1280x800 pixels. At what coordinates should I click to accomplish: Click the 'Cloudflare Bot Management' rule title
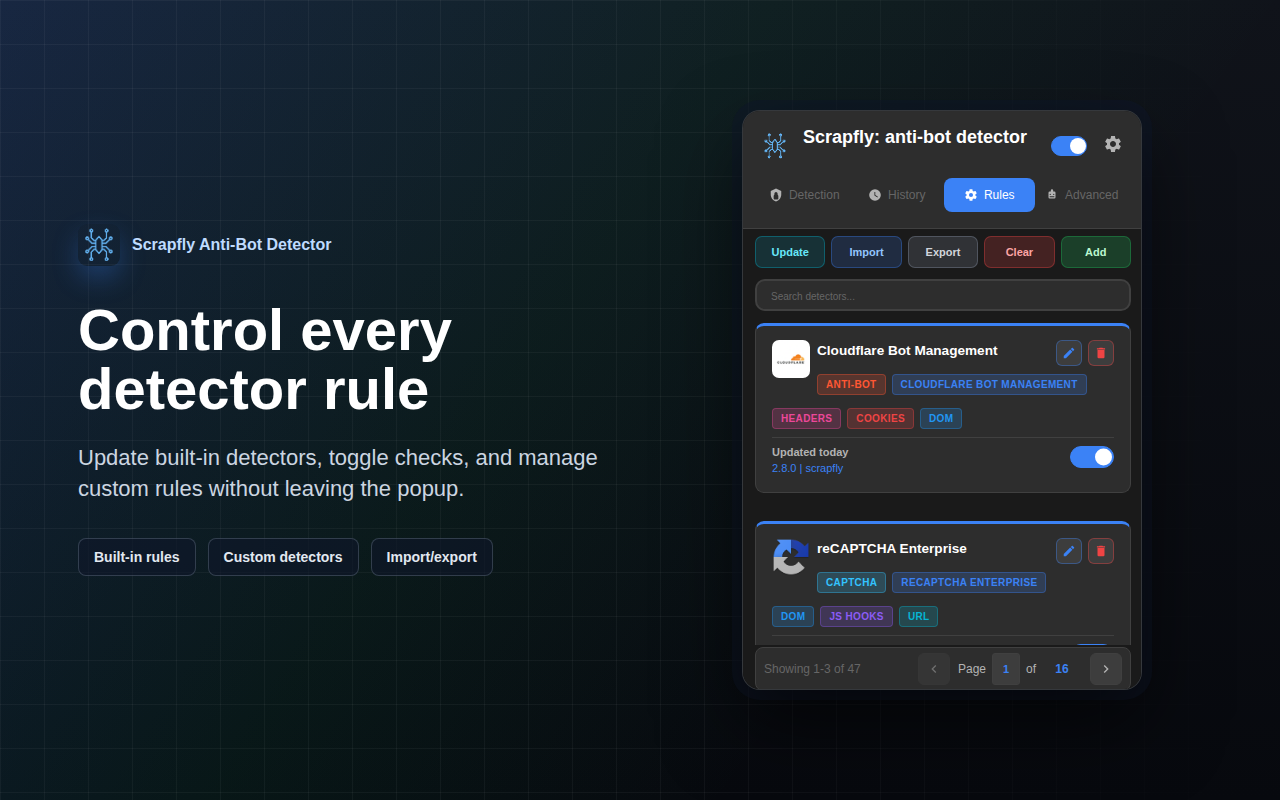click(907, 351)
